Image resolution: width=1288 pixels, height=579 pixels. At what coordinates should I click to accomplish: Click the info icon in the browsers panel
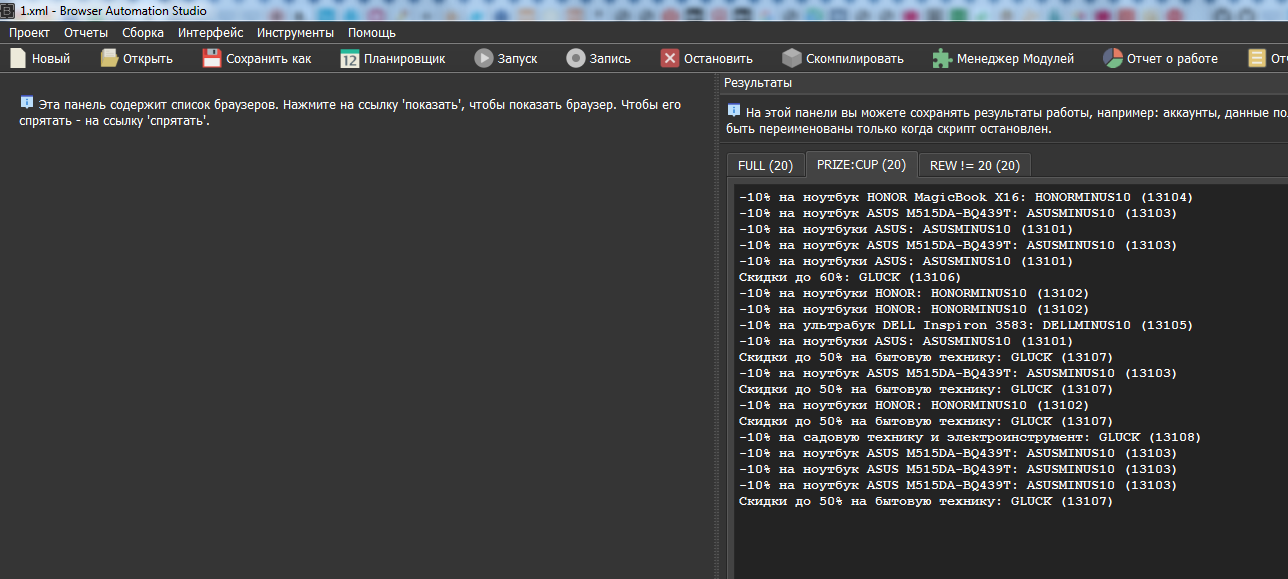pyautogui.click(x=27, y=102)
